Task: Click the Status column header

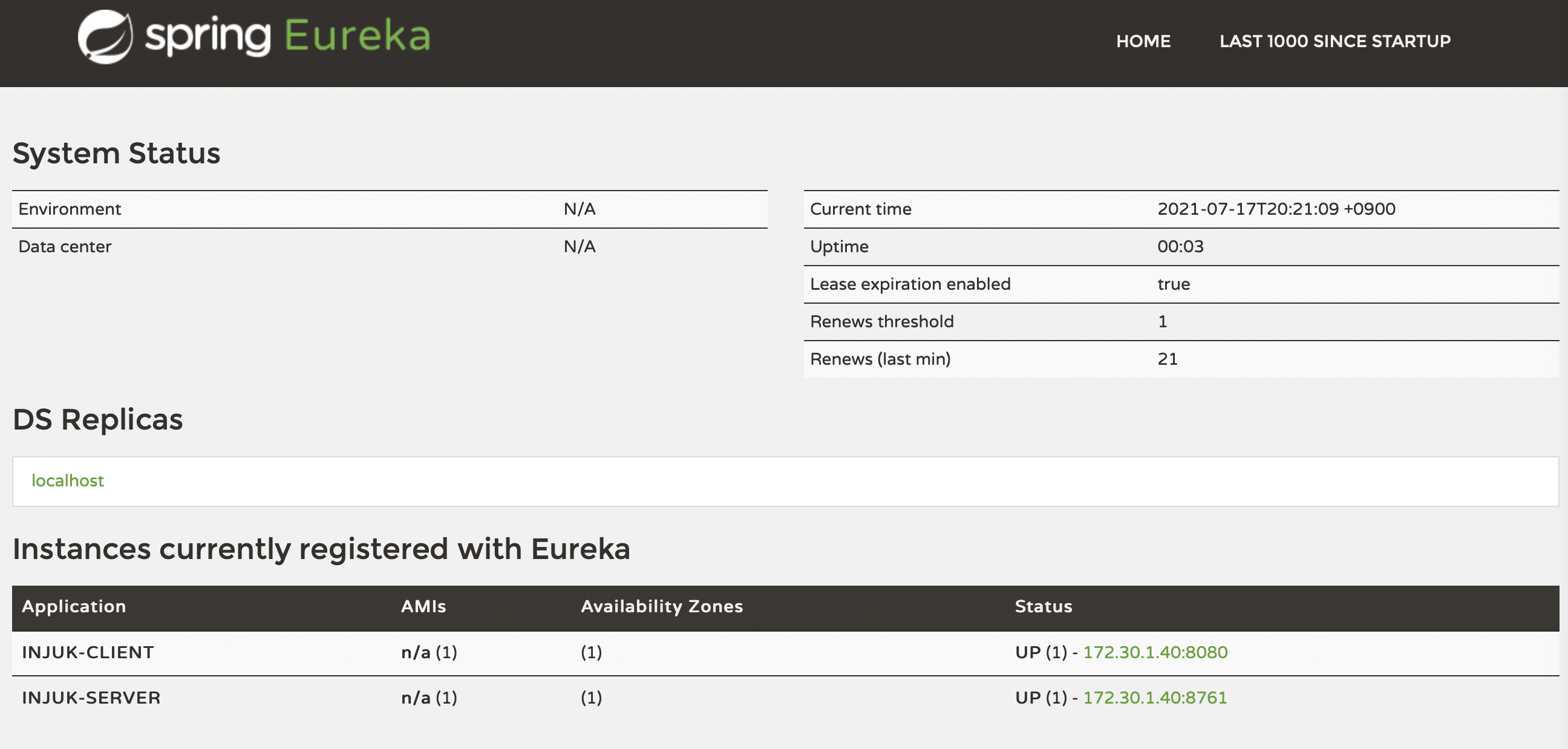Action: pyautogui.click(x=1044, y=606)
